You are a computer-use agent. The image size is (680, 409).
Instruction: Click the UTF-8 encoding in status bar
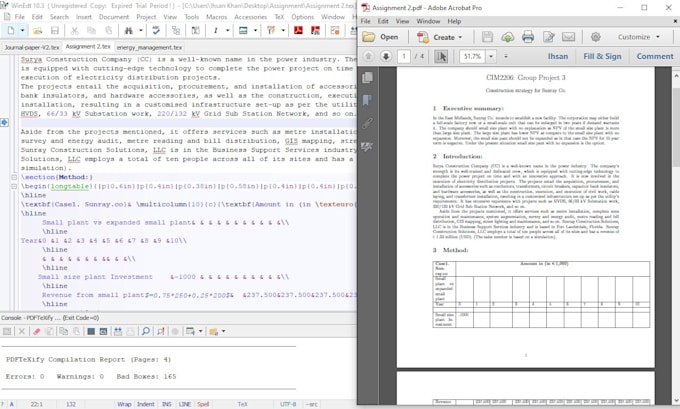pyautogui.click(x=288, y=404)
